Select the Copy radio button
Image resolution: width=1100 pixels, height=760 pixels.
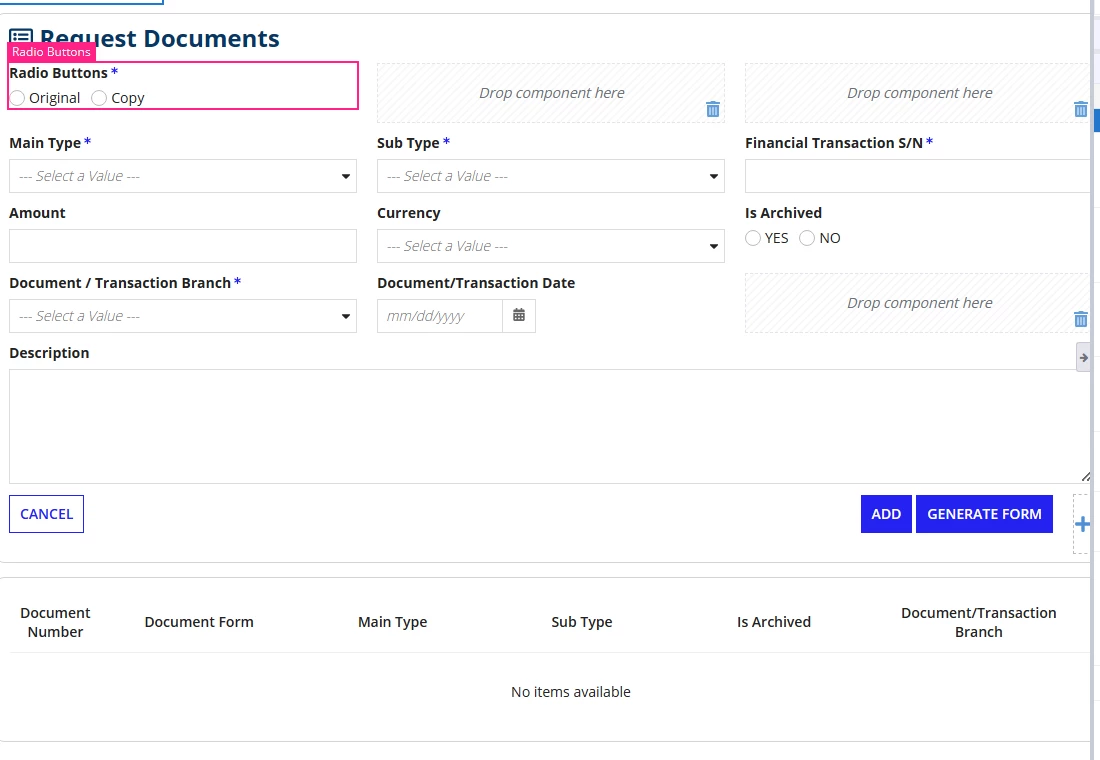click(99, 98)
